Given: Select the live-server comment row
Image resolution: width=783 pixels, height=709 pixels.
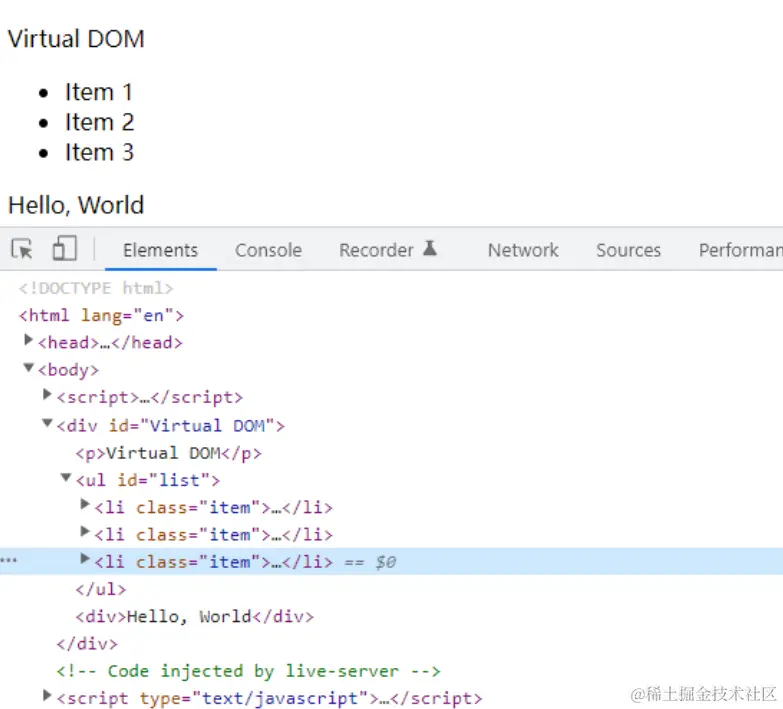Looking at the screenshot, I should [x=248, y=671].
